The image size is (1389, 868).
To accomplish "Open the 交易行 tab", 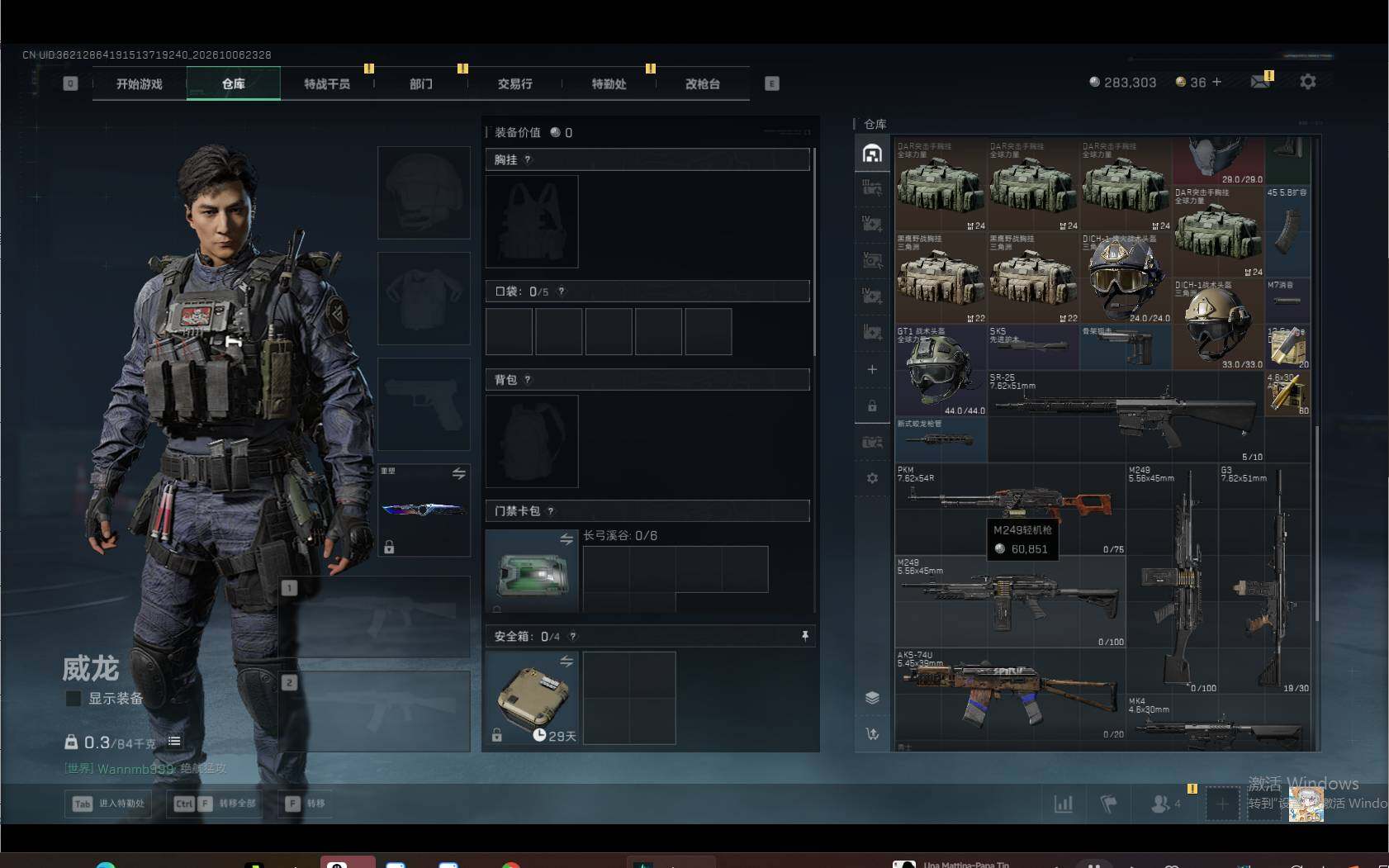I will point(514,84).
